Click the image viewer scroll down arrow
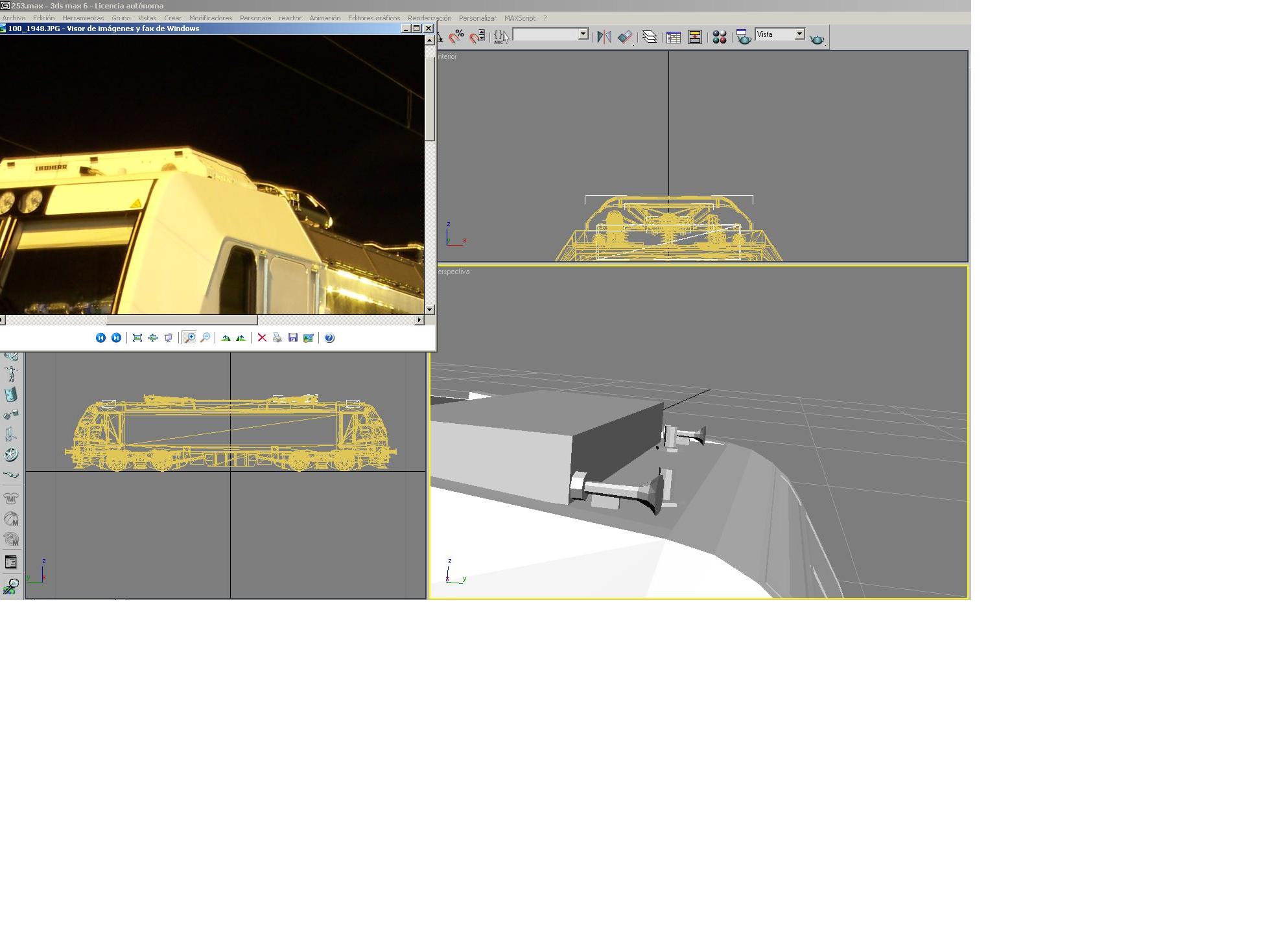 (x=429, y=310)
